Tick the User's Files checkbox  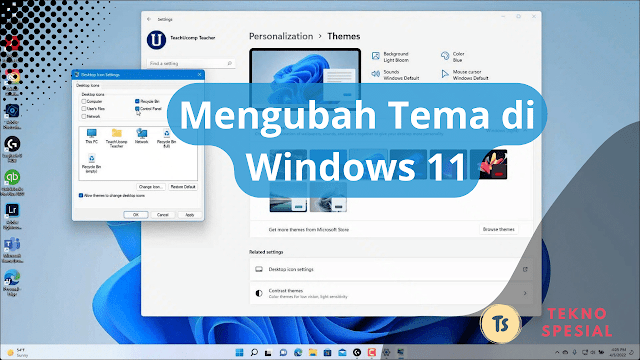[x=84, y=109]
